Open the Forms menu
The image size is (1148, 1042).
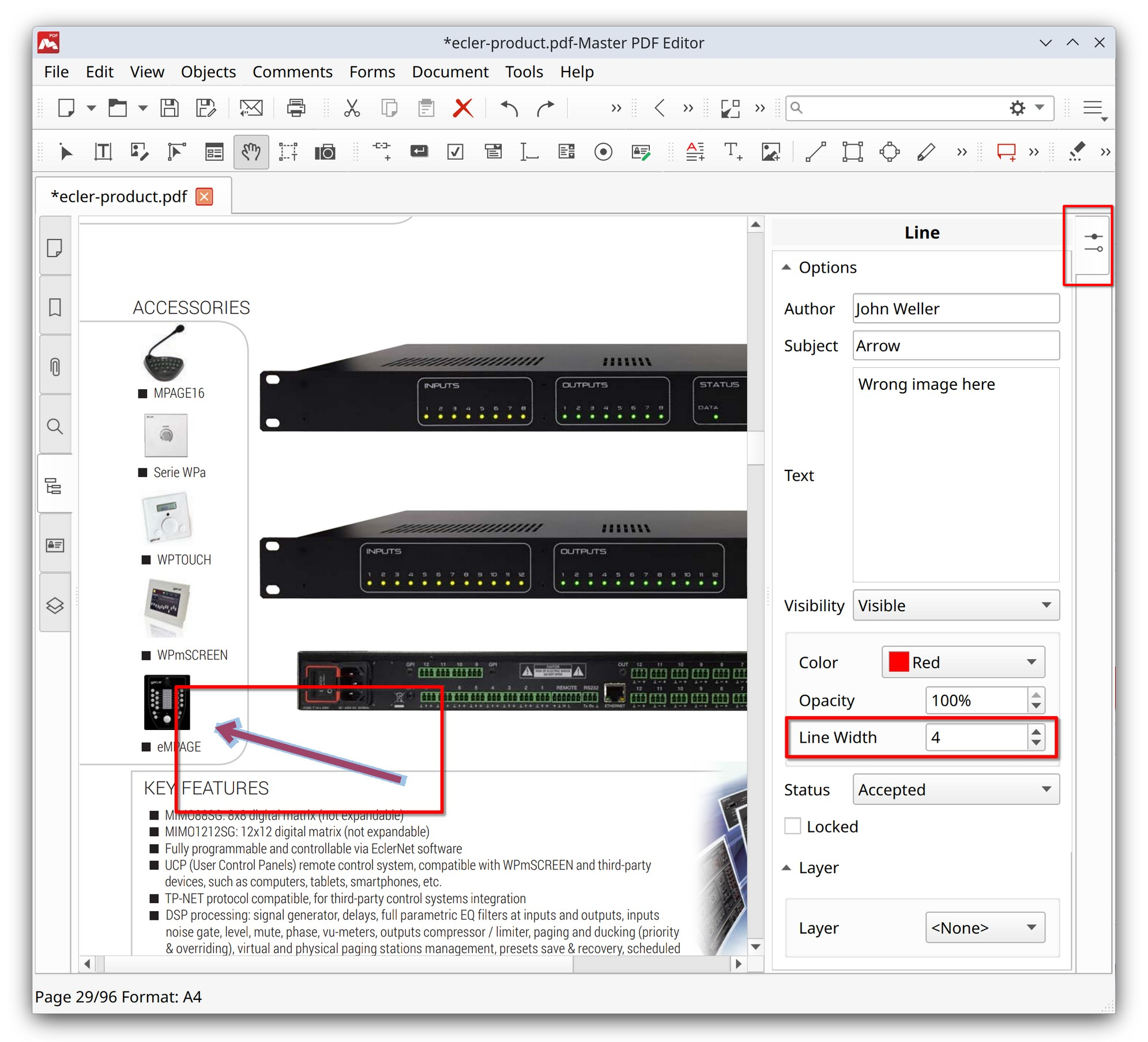pyautogui.click(x=372, y=72)
